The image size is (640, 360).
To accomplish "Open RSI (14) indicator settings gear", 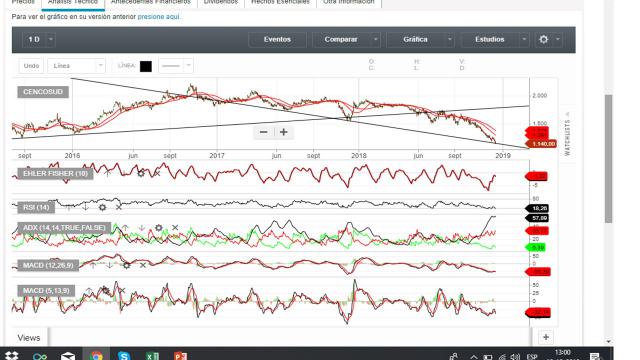I will click(102, 207).
